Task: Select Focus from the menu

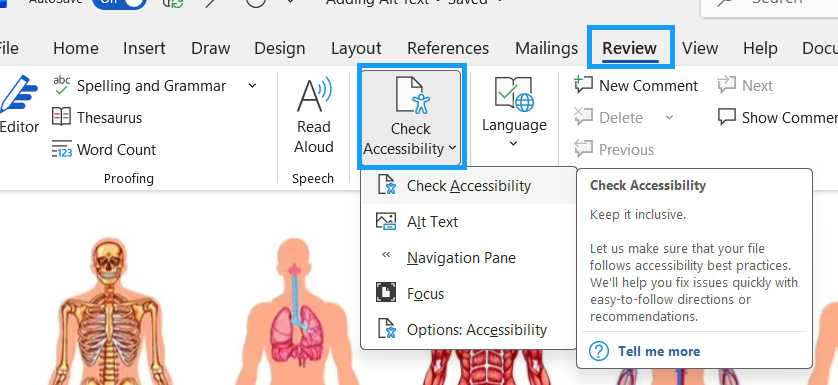Action: coord(469,294)
